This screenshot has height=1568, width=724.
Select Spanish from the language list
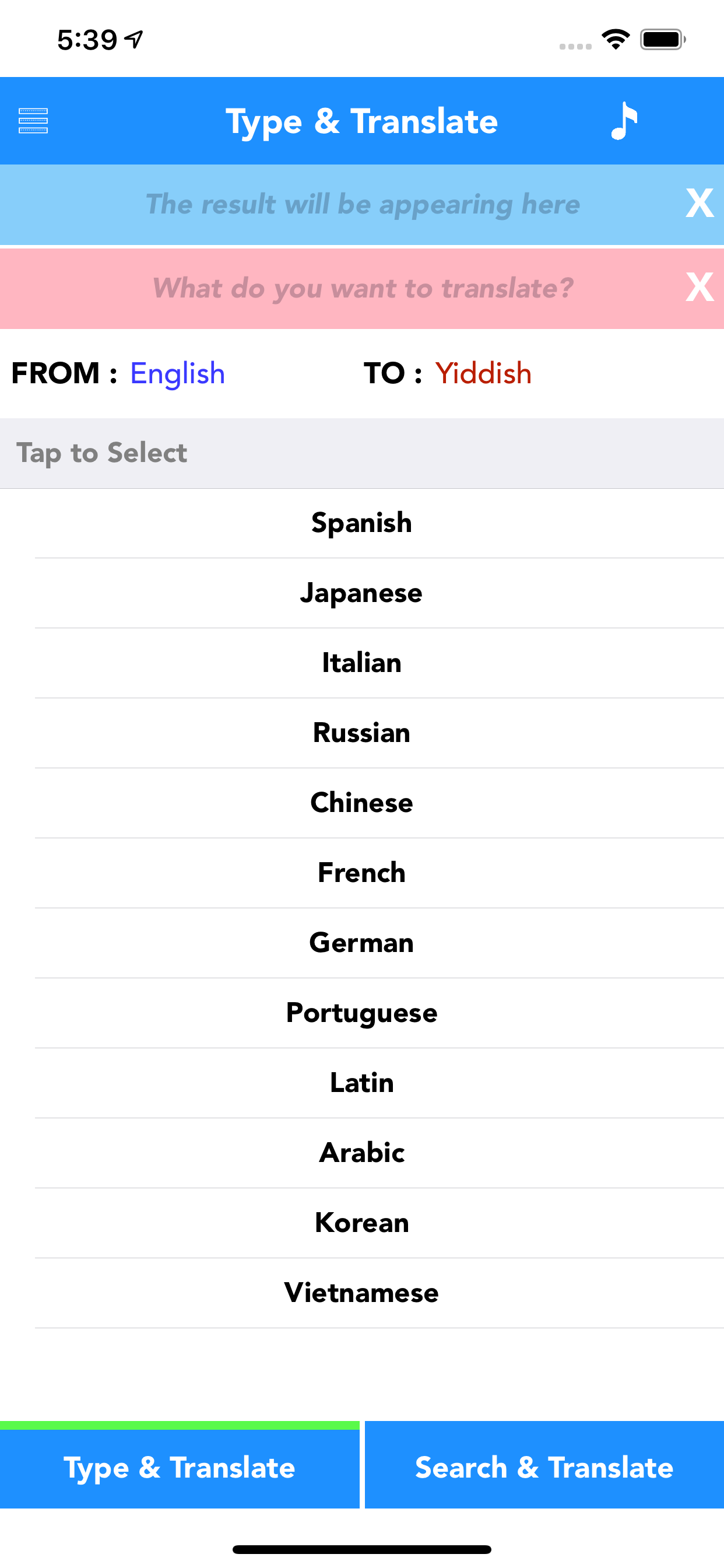click(x=362, y=523)
